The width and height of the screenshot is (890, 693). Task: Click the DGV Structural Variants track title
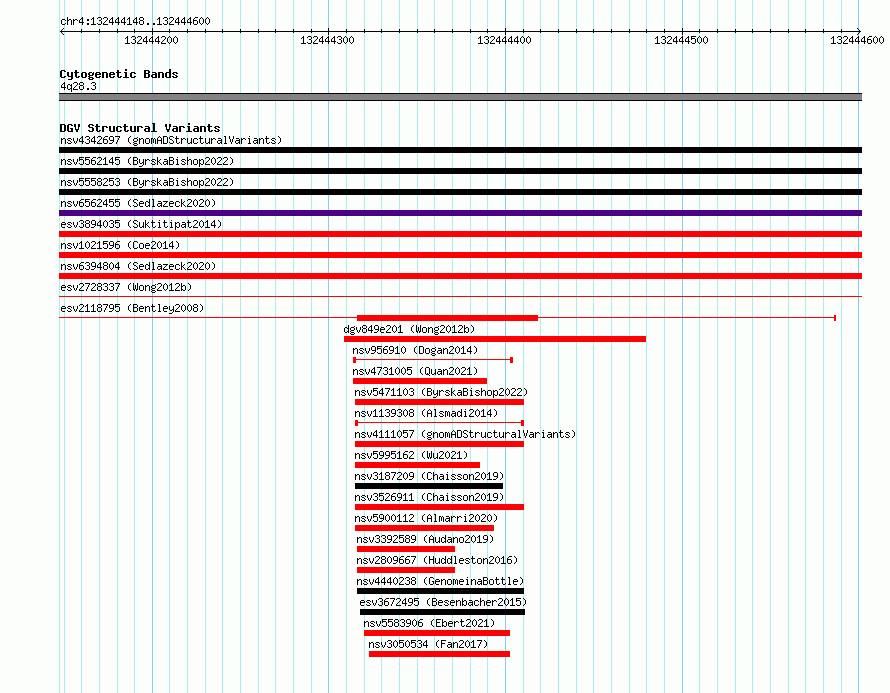pyautogui.click(x=140, y=128)
